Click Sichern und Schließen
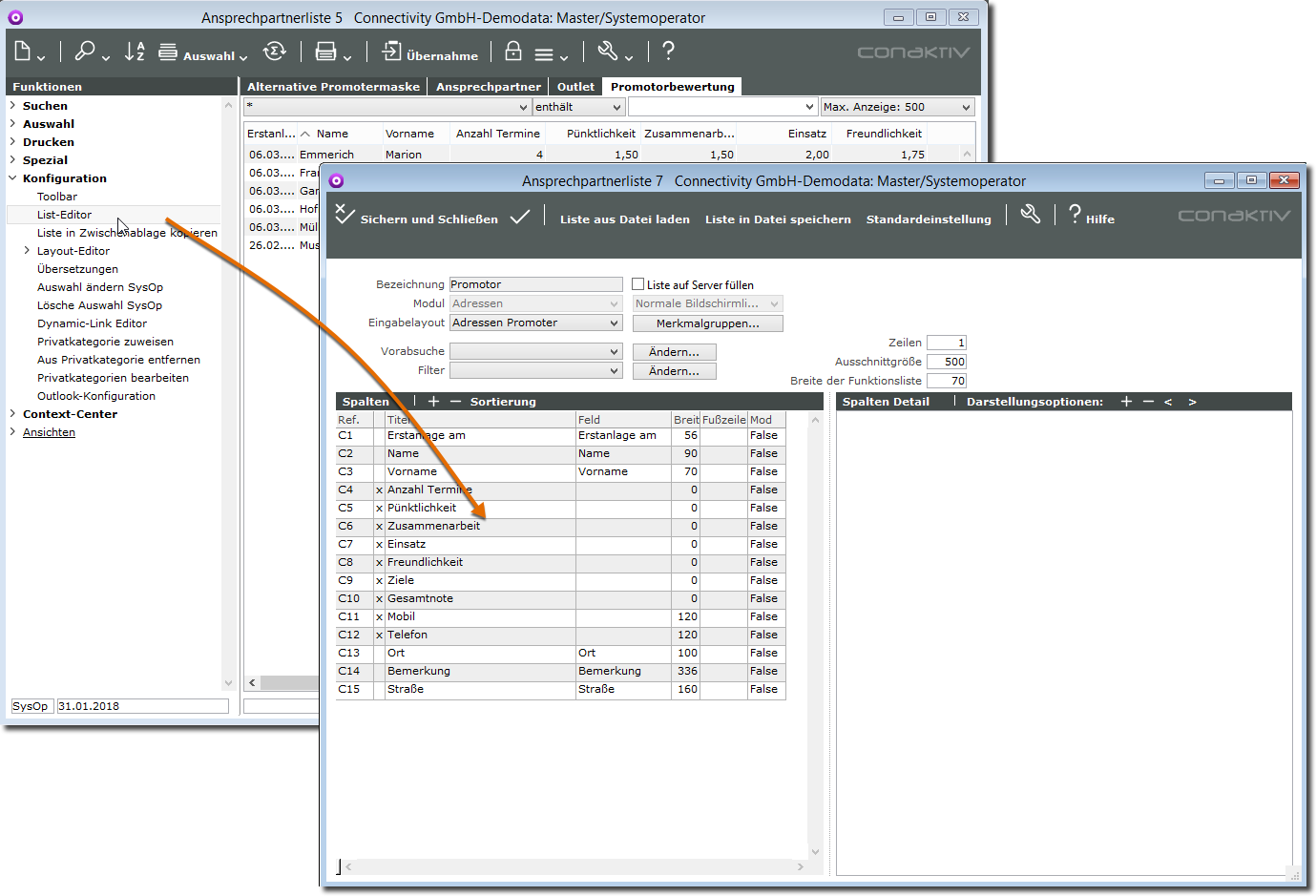 coord(417,219)
